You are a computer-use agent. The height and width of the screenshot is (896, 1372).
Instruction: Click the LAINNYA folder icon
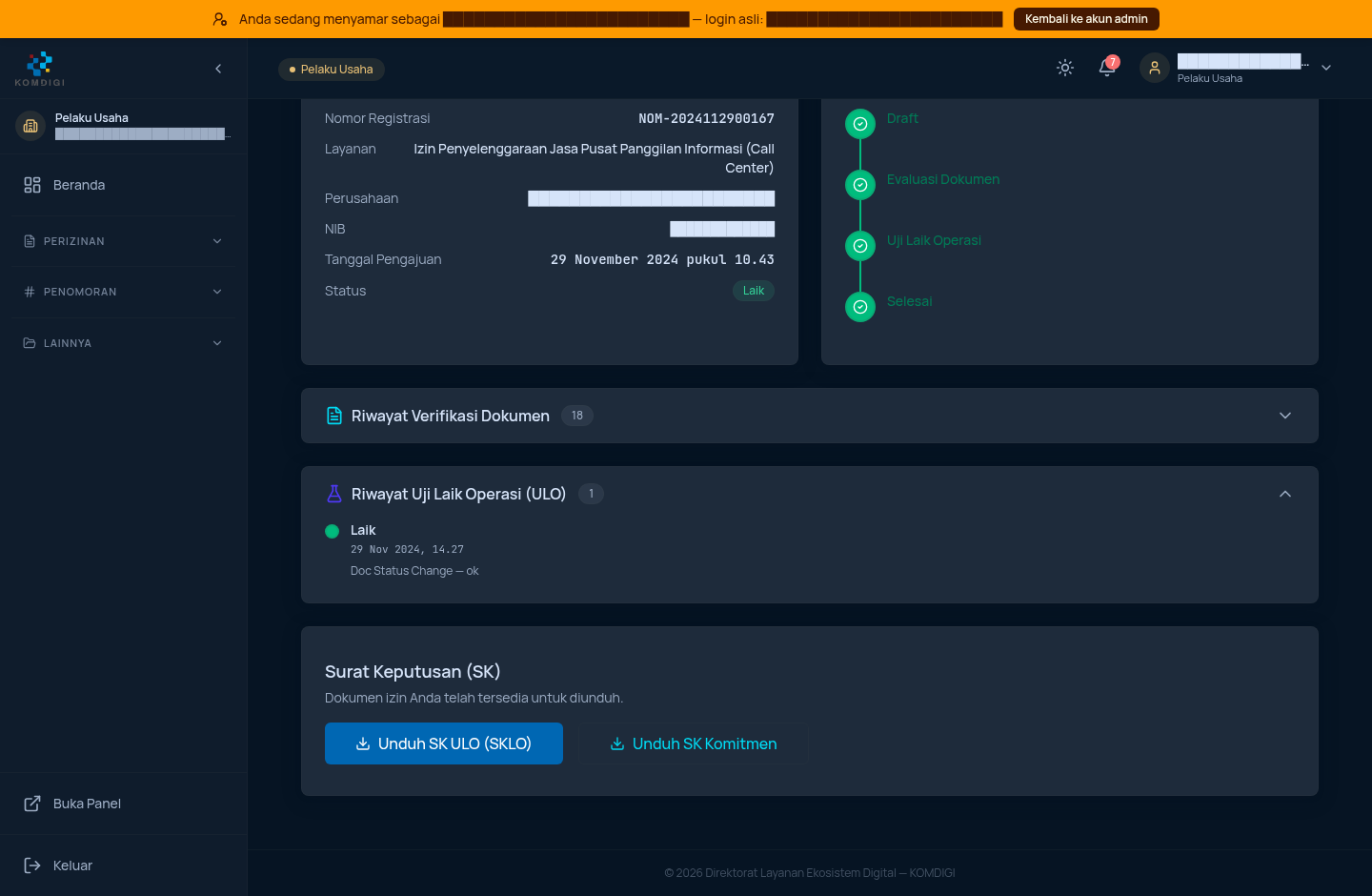coord(30,343)
